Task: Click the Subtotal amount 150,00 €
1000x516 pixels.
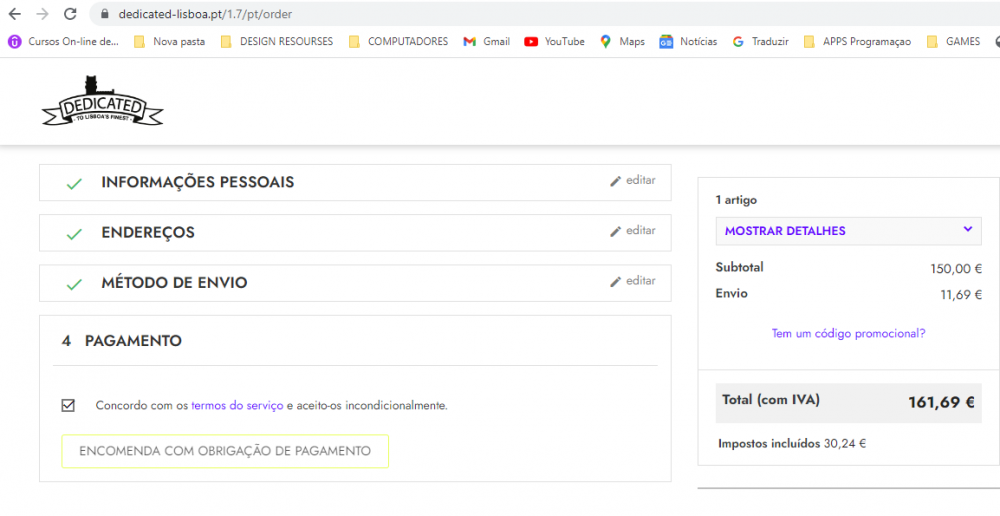Action: pos(955,269)
